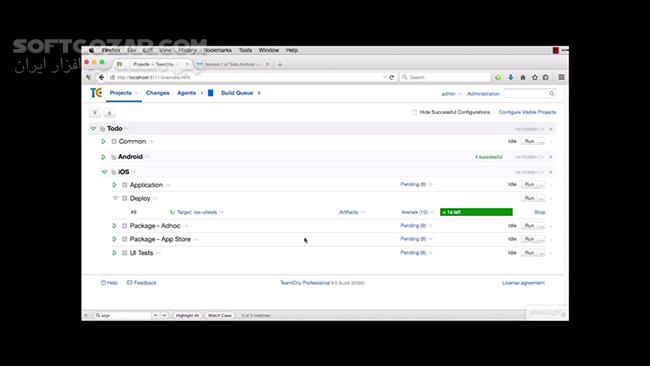Open the Firefox application menu
The width and height of the screenshot is (650, 366).
pyautogui.click(x=111, y=50)
